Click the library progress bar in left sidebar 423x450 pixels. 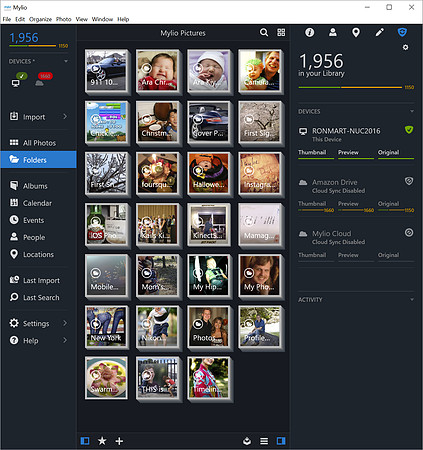click(33, 46)
